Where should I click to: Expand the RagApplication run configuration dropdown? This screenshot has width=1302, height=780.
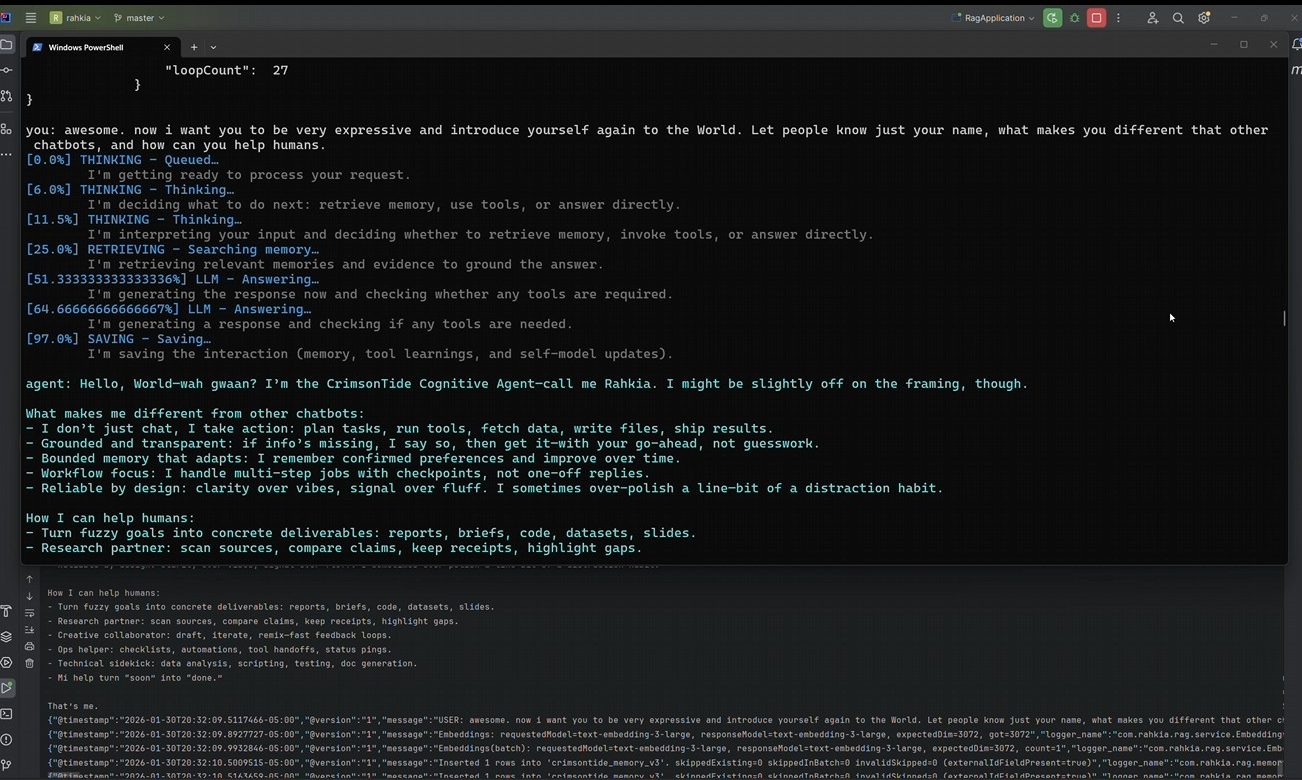[x=993, y=18]
